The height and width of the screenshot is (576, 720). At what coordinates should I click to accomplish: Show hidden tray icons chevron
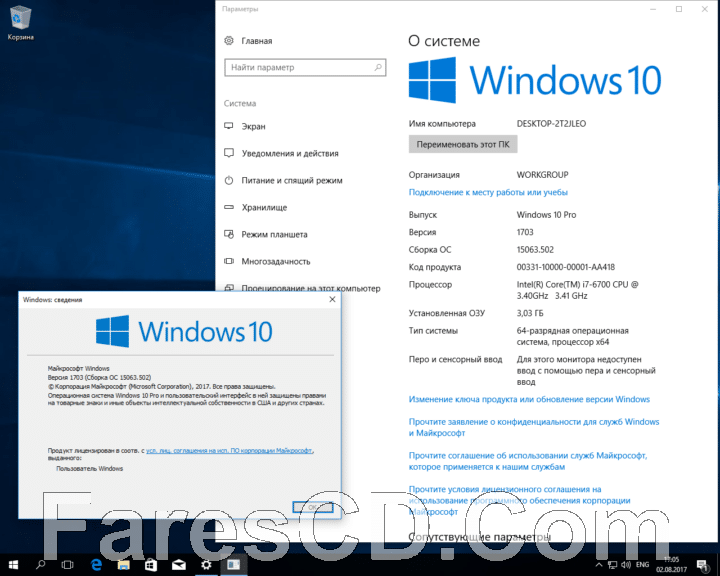tap(599, 565)
